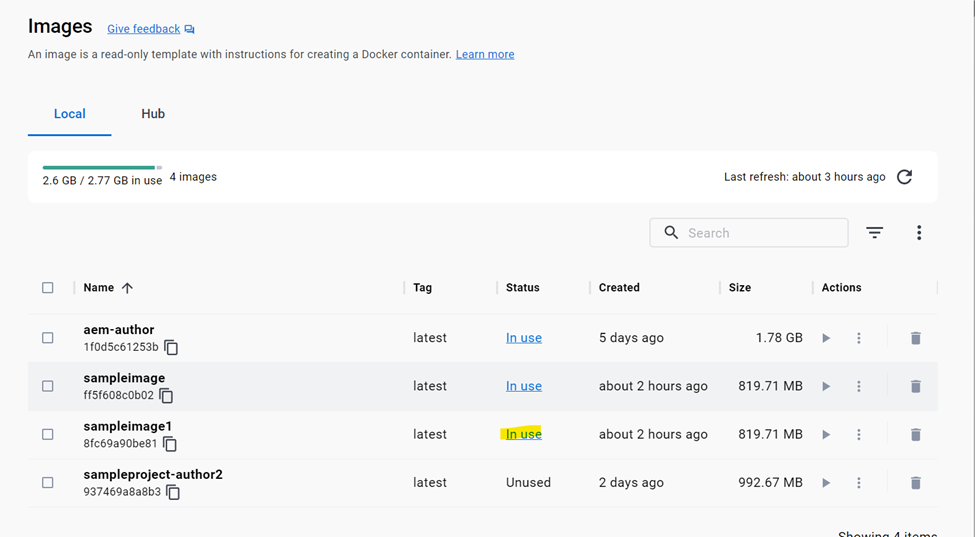Delete the aem-author image
Screen dimensions: 975x537
(x=915, y=338)
